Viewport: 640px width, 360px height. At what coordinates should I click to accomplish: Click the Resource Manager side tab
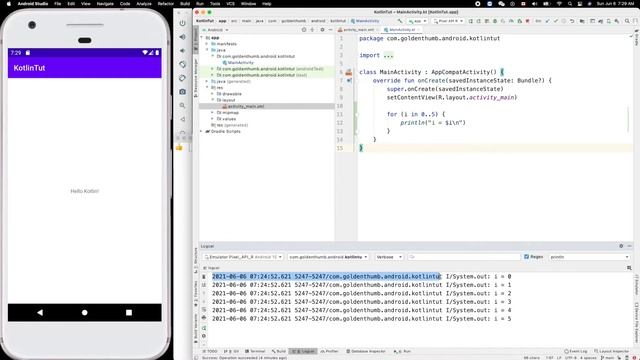pyautogui.click(x=196, y=78)
